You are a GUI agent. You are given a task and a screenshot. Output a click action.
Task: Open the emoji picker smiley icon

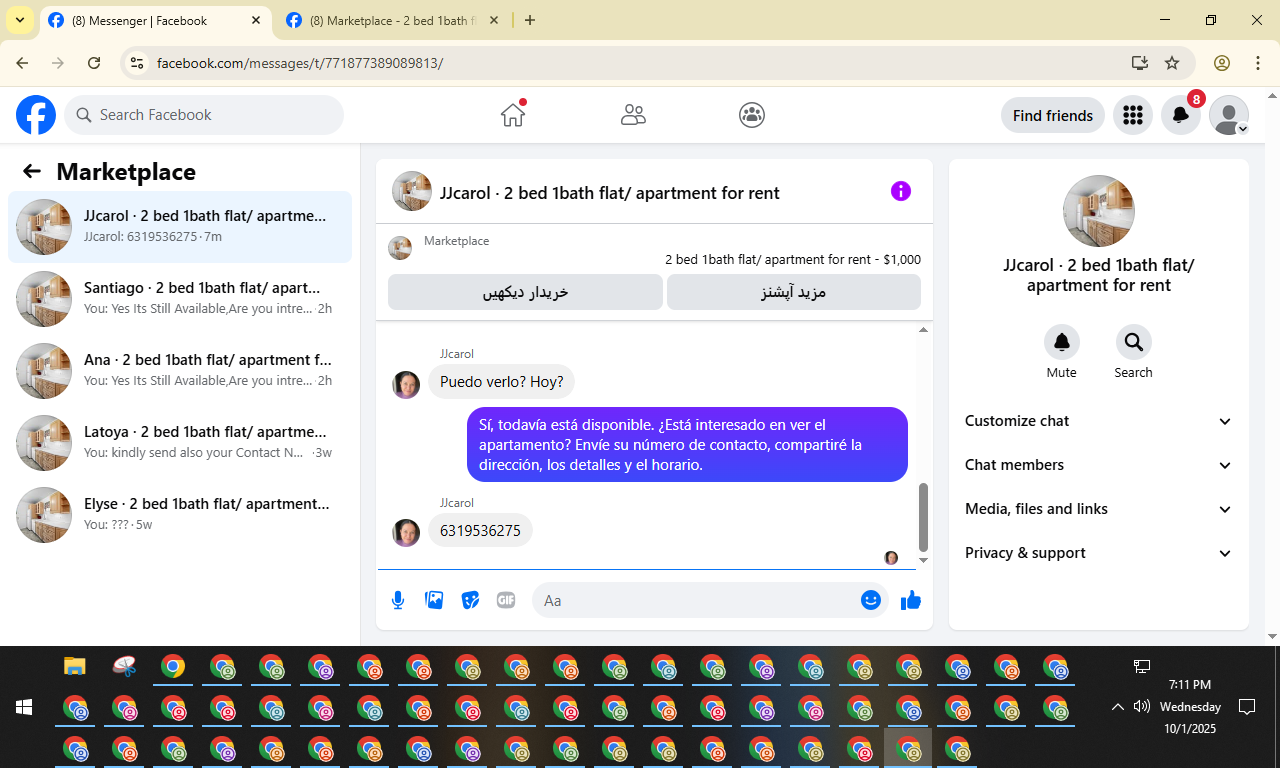pyautogui.click(x=871, y=600)
